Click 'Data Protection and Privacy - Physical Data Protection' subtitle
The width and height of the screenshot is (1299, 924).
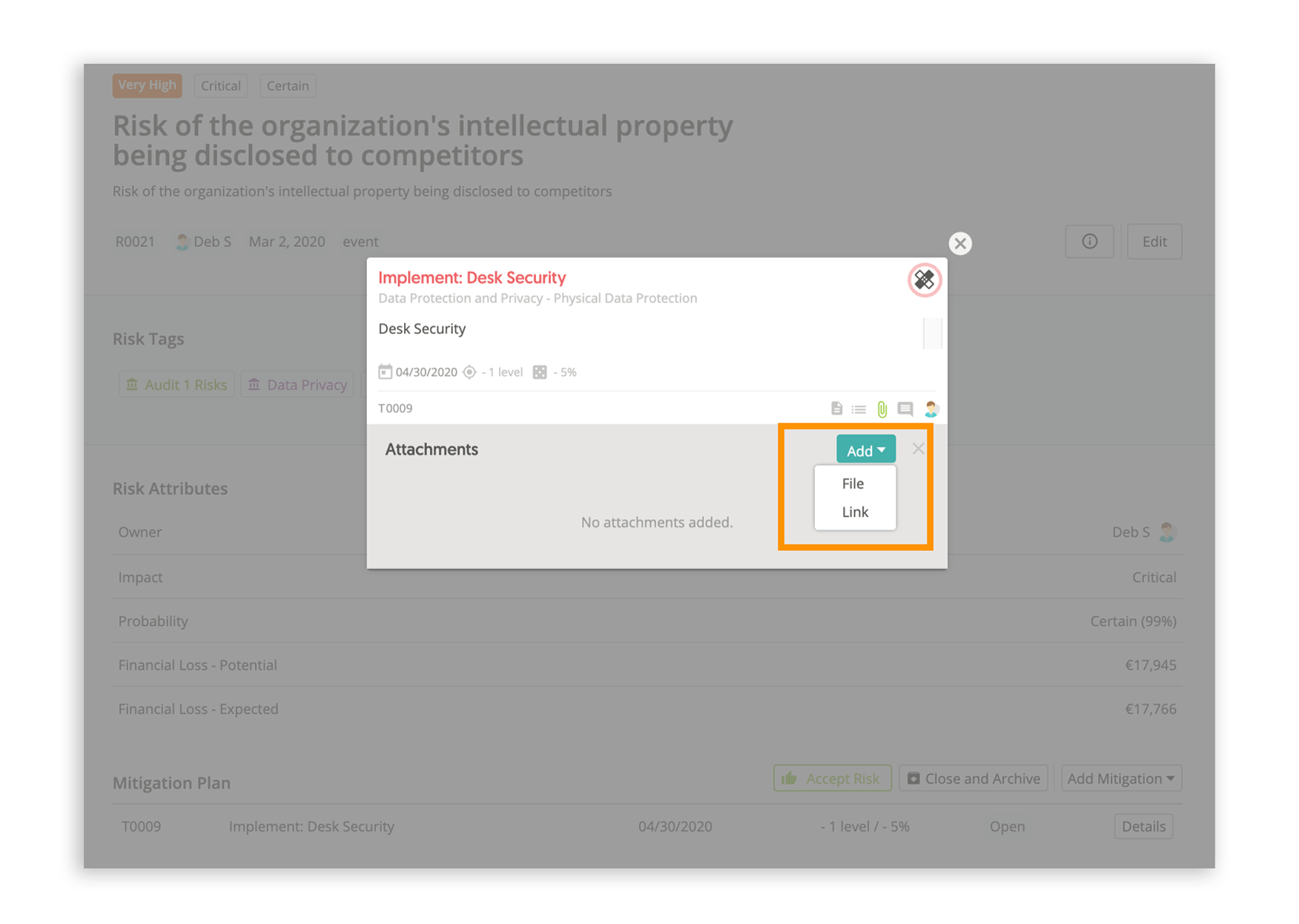[538, 298]
